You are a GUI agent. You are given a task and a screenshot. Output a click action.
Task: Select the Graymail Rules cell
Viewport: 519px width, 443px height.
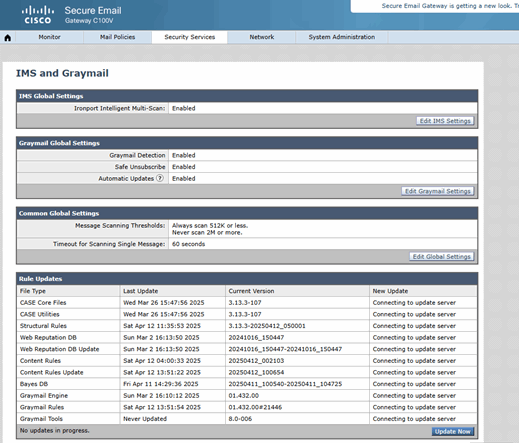coord(42,407)
